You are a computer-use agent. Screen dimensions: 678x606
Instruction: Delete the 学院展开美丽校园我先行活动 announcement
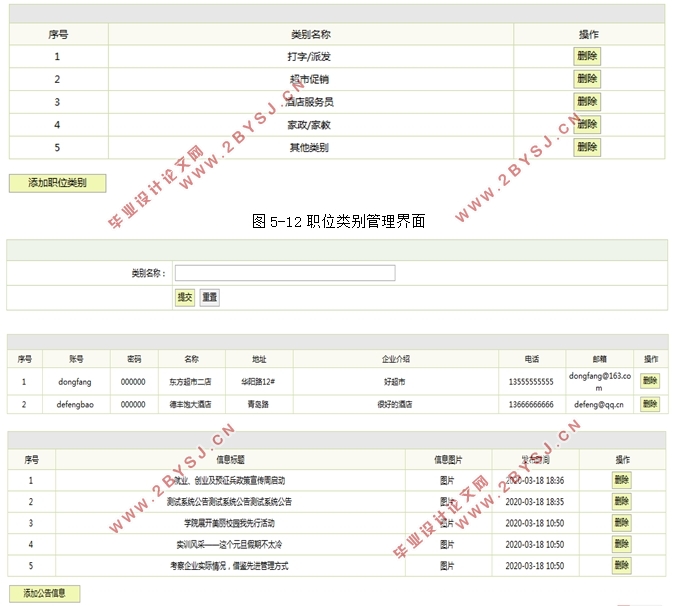(622, 523)
